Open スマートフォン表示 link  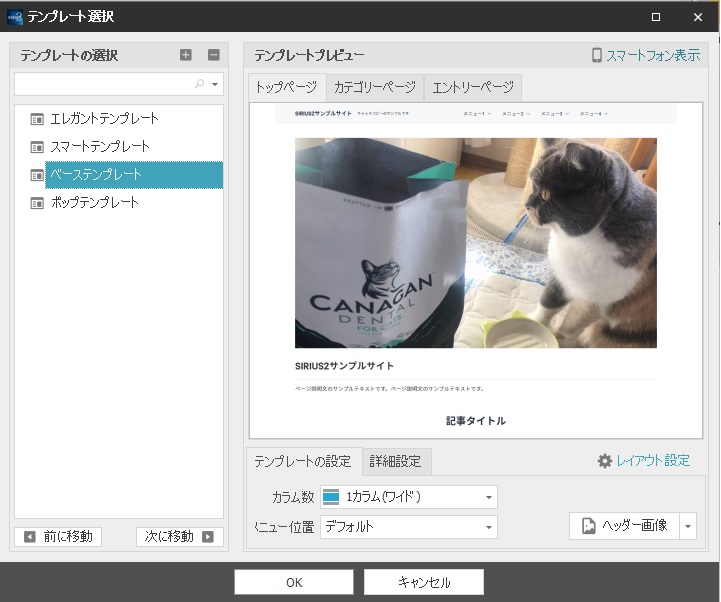(x=653, y=55)
